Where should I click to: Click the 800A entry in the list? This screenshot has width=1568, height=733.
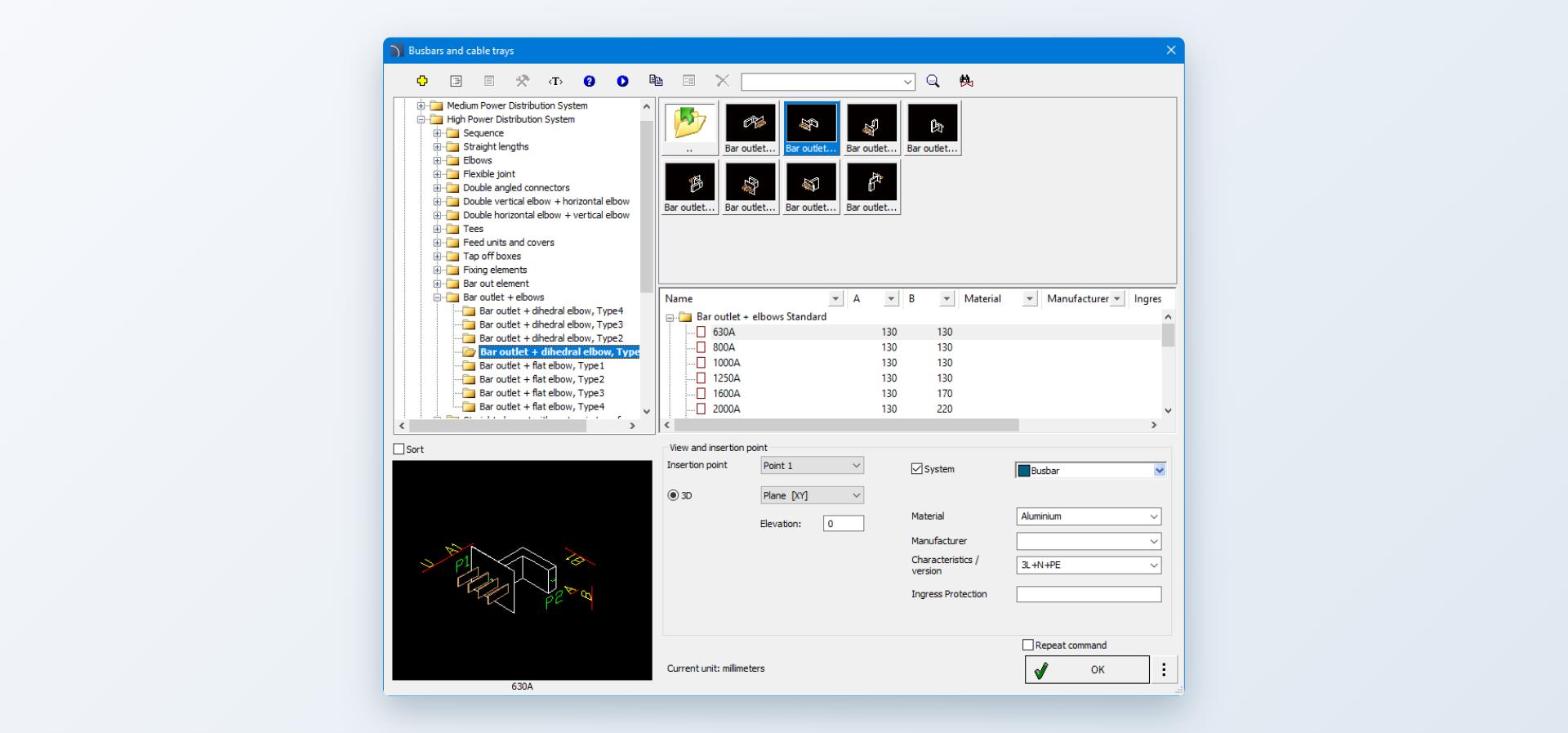pos(724,348)
